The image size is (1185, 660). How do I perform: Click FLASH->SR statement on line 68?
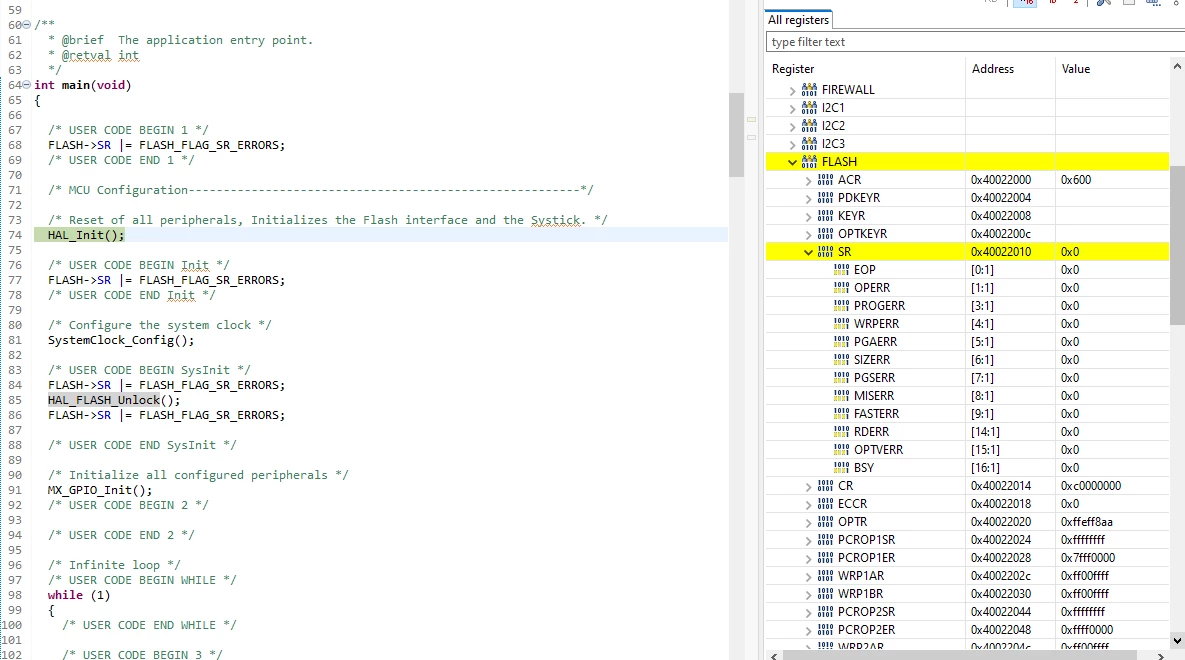(x=166, y=145)
